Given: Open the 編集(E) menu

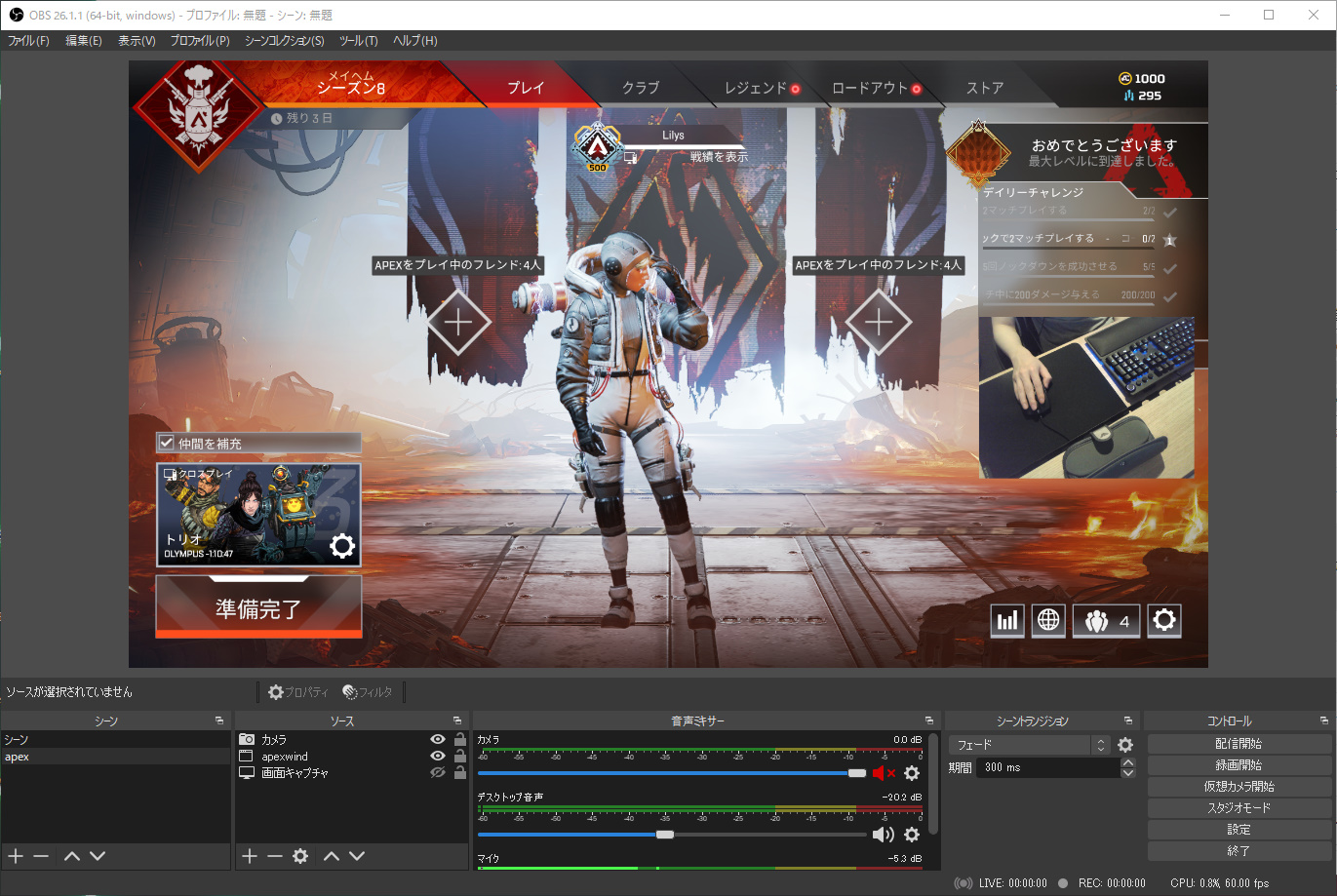Looking at the screenshot, I should tap(84, 41).
